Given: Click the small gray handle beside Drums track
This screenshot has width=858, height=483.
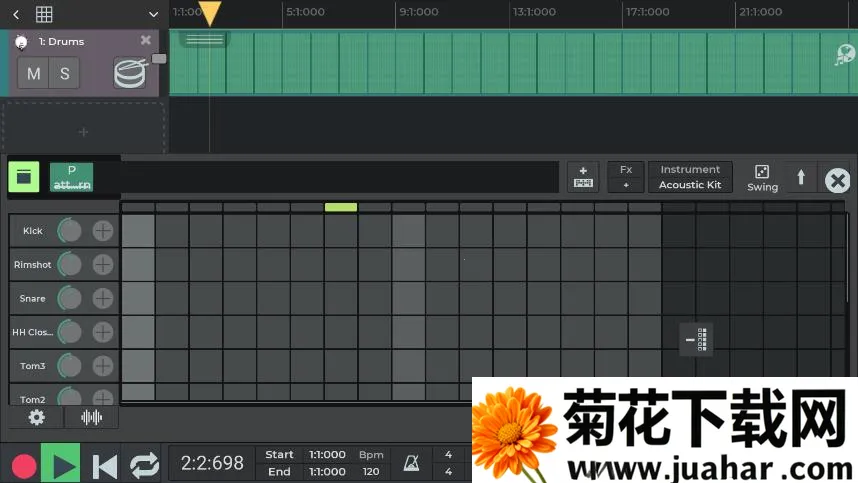Looking at the screenshot, I should click(159, 59).
